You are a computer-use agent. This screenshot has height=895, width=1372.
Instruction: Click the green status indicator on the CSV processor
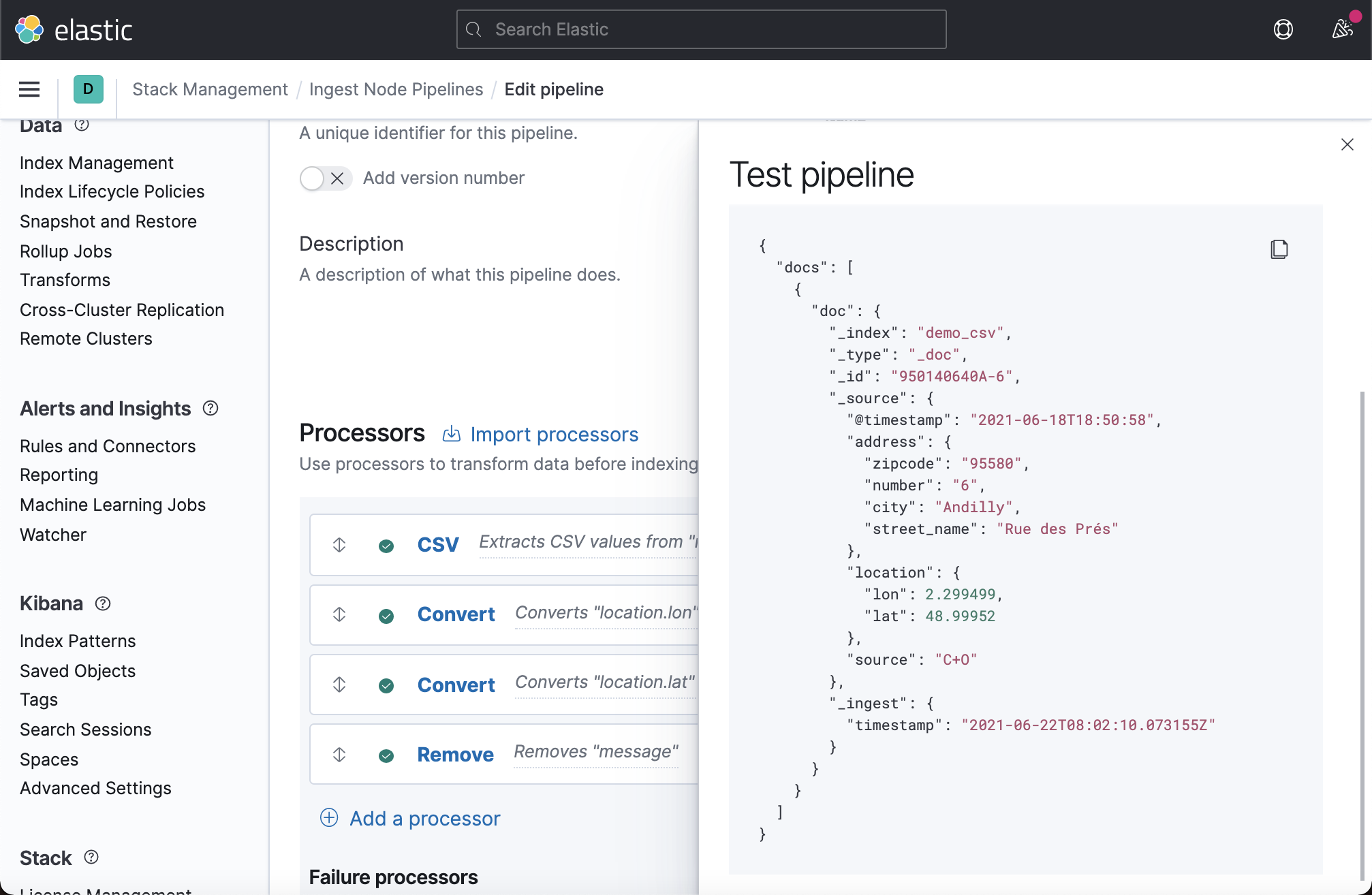(x=386, y=545)
